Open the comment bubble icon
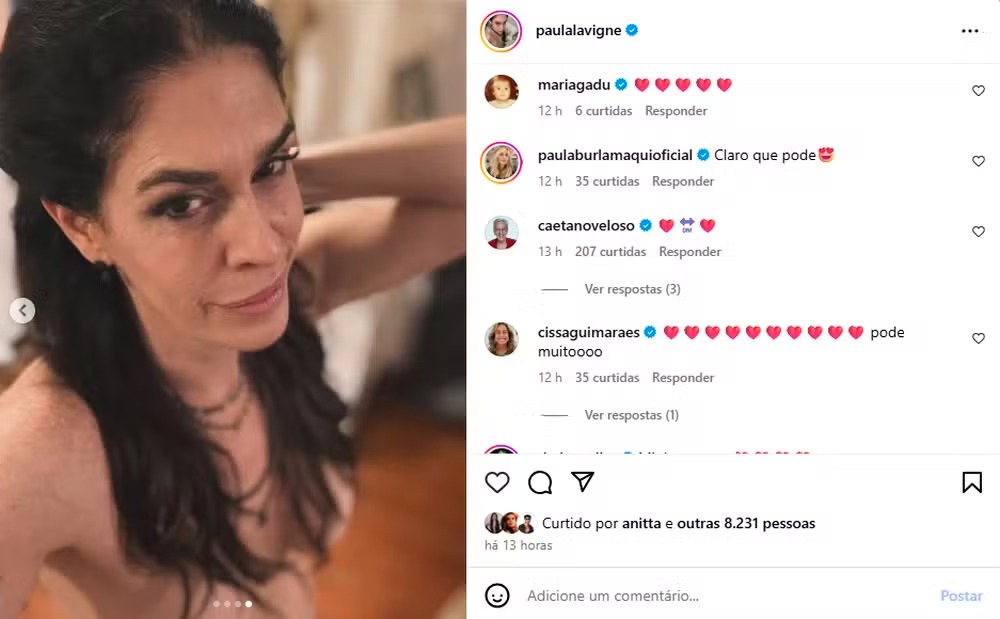The height and width of the screenshot is (619, 1000). [540, 483]
